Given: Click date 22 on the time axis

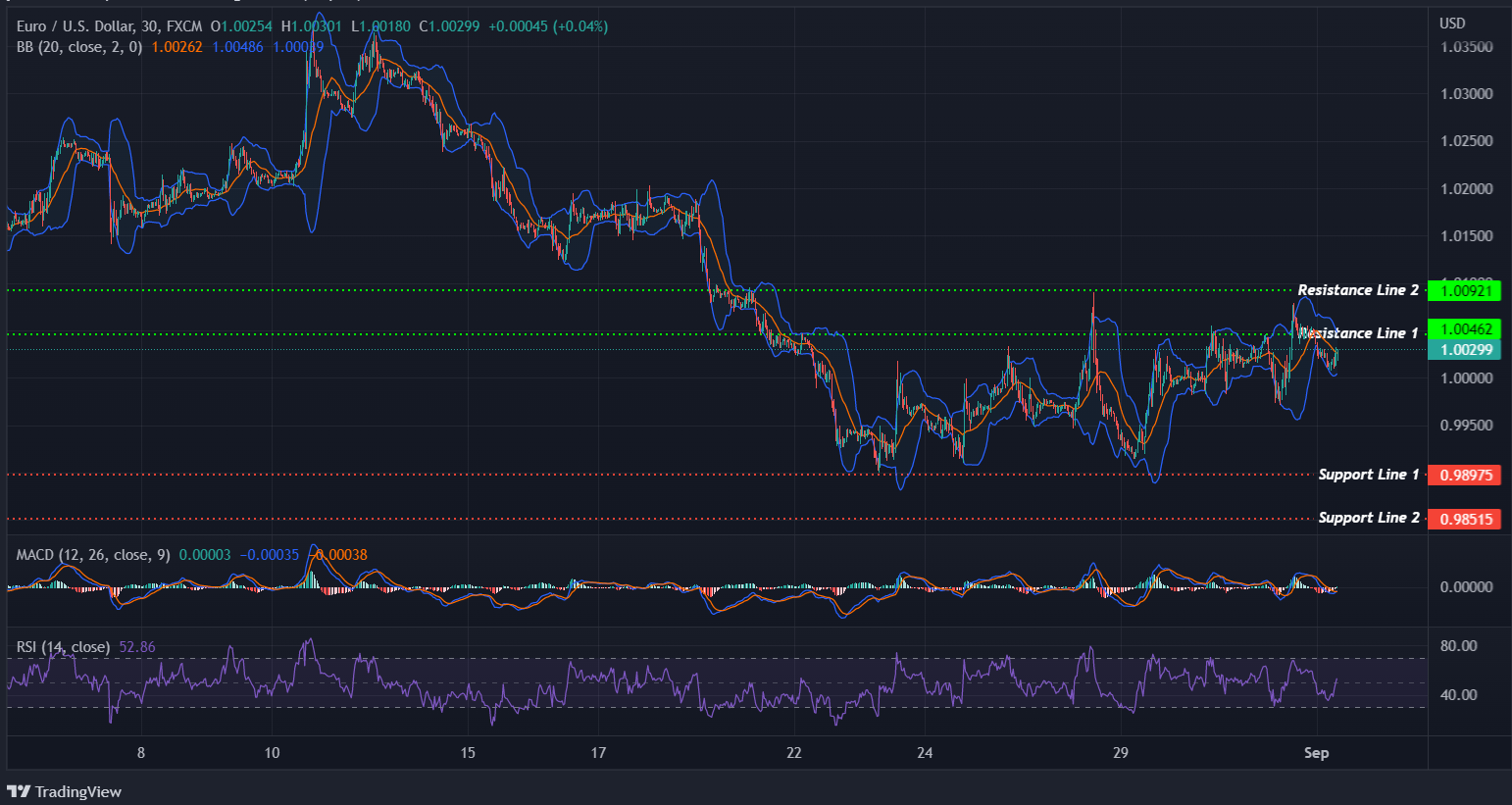Looking at the screenshot, I should click(x=793, y=753).
